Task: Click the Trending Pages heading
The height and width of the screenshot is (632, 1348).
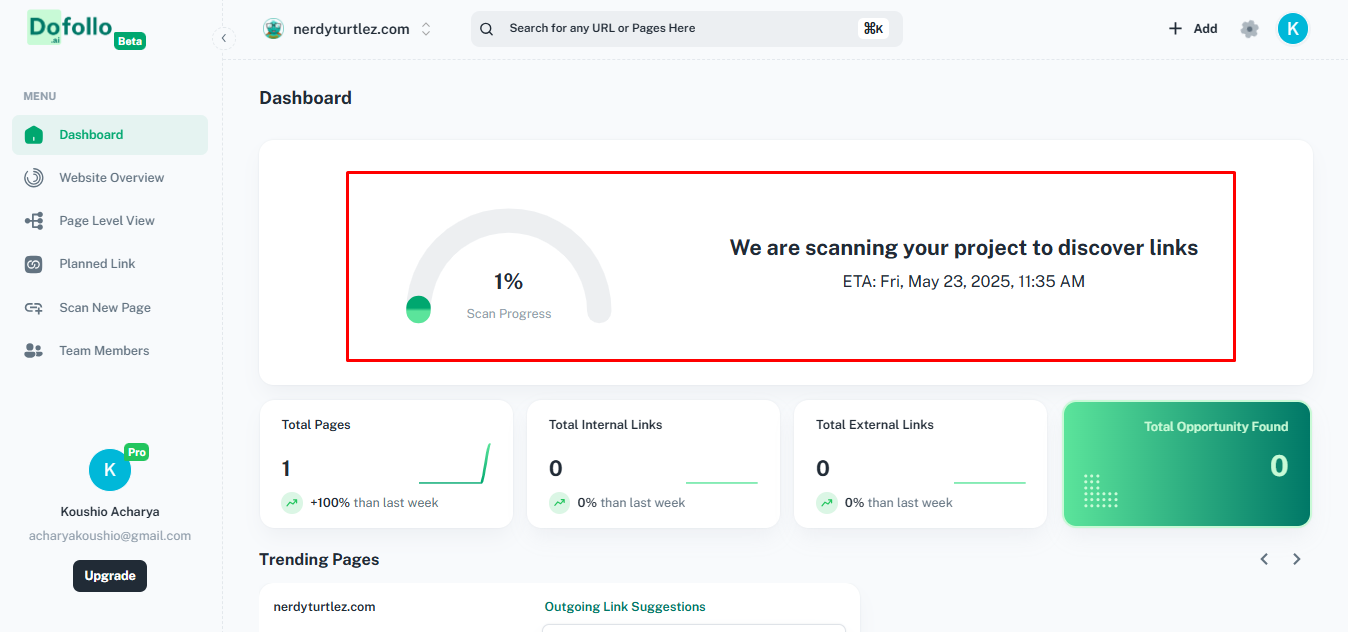Action: click(319, 559)
